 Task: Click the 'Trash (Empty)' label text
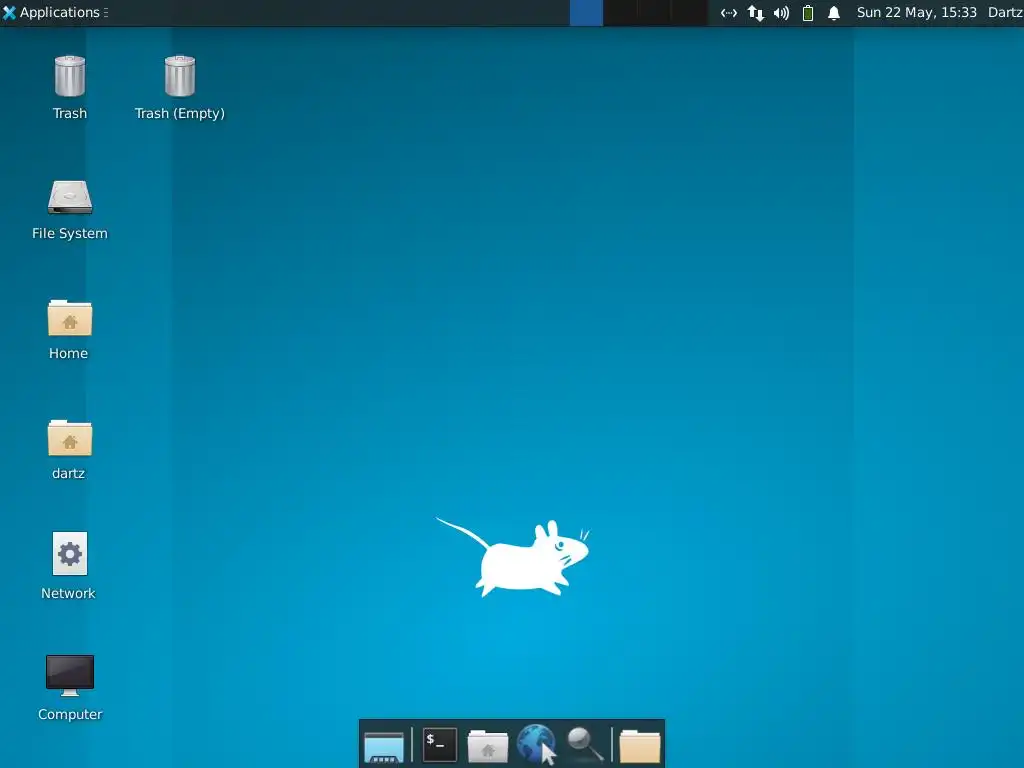pyautogui.click(x=180, y=114)
